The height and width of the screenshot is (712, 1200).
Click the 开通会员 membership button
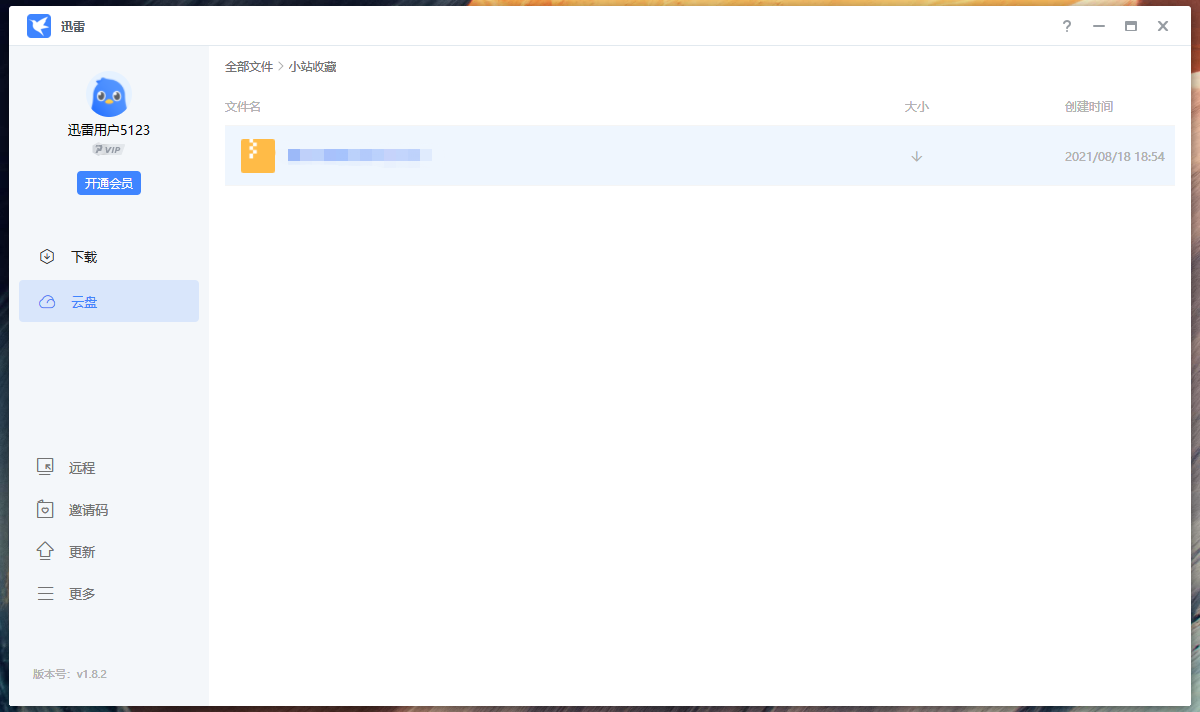coord(108,183)
